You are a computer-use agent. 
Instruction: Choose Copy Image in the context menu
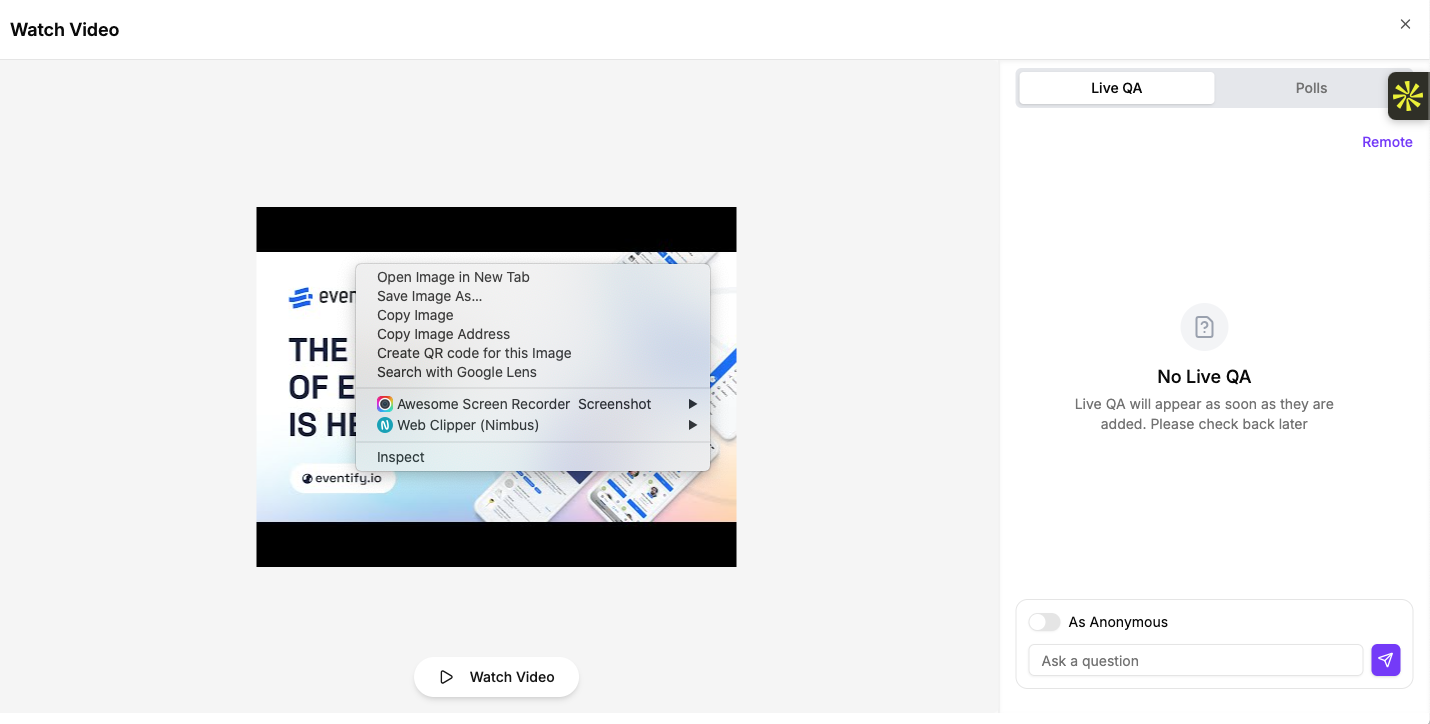click(533, 315)
